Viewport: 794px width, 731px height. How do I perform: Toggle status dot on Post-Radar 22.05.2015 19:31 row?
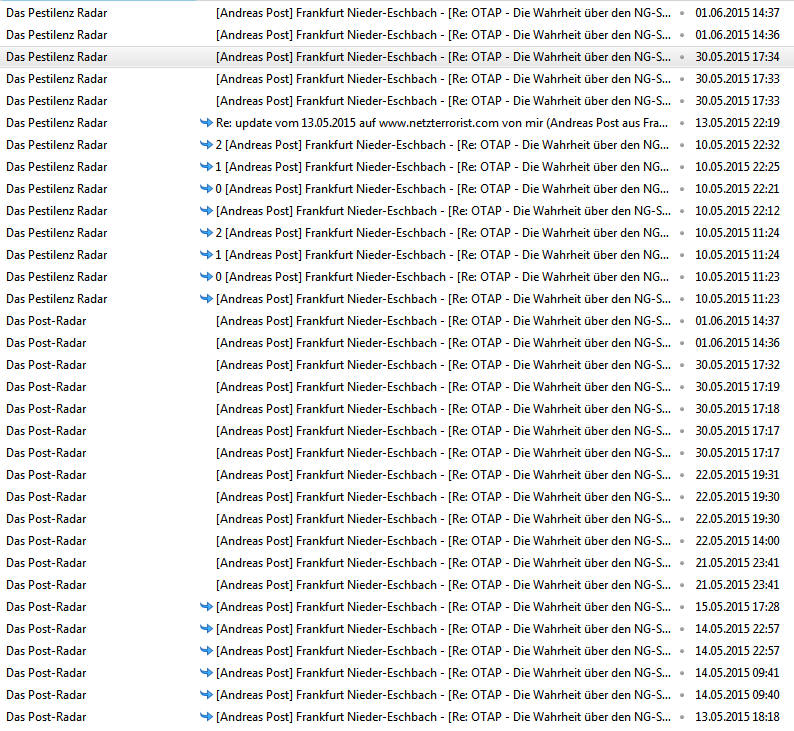pyautogui.click(x=682, y=475)
